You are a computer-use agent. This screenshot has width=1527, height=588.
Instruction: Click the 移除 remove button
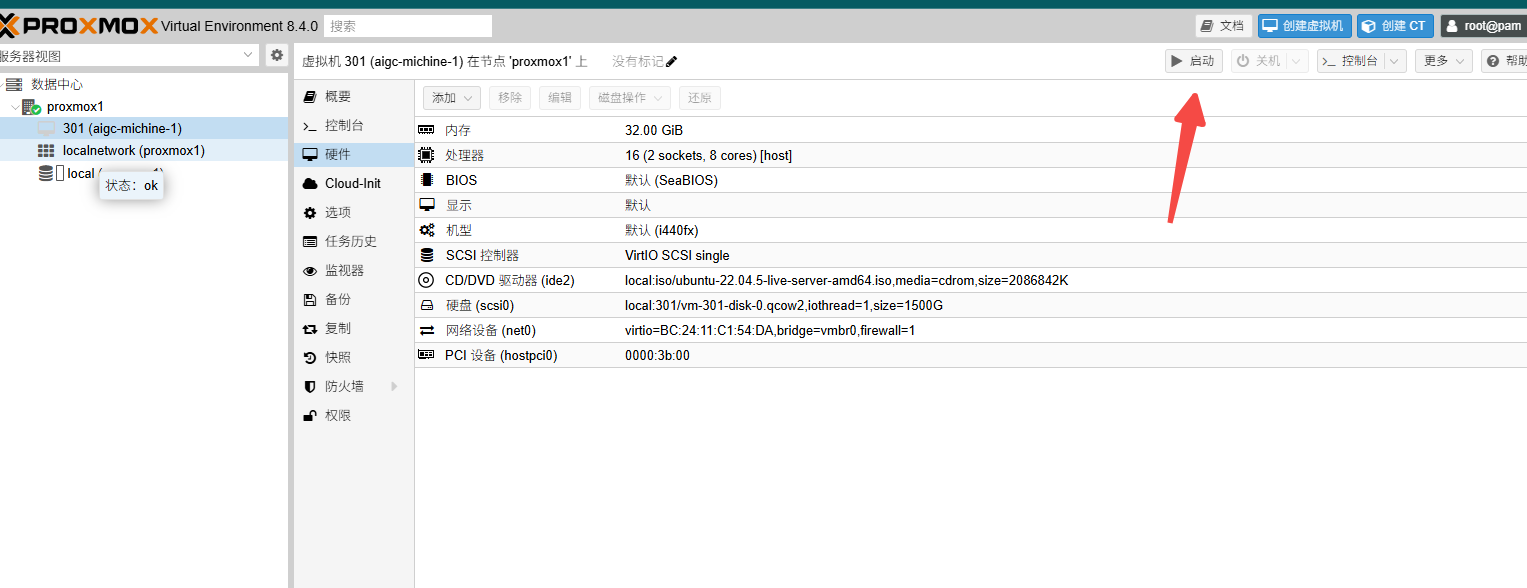[510, 97]
